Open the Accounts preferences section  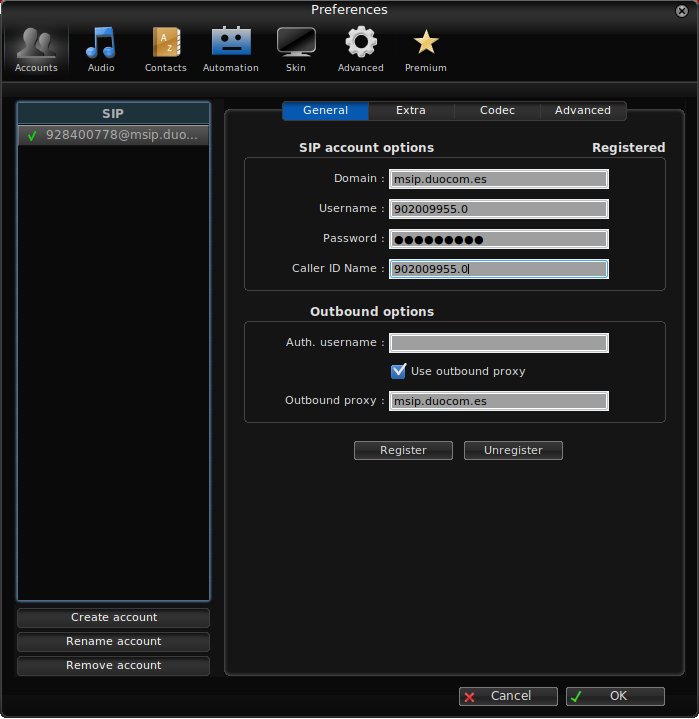click(x=36, y=48)
